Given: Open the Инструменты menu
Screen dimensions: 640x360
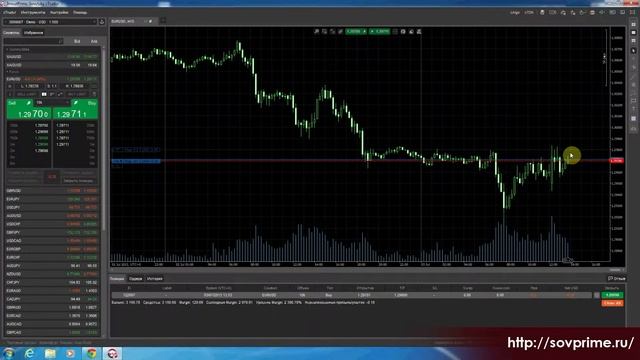Looking at the screenshot, I should [x=33, y=12].
